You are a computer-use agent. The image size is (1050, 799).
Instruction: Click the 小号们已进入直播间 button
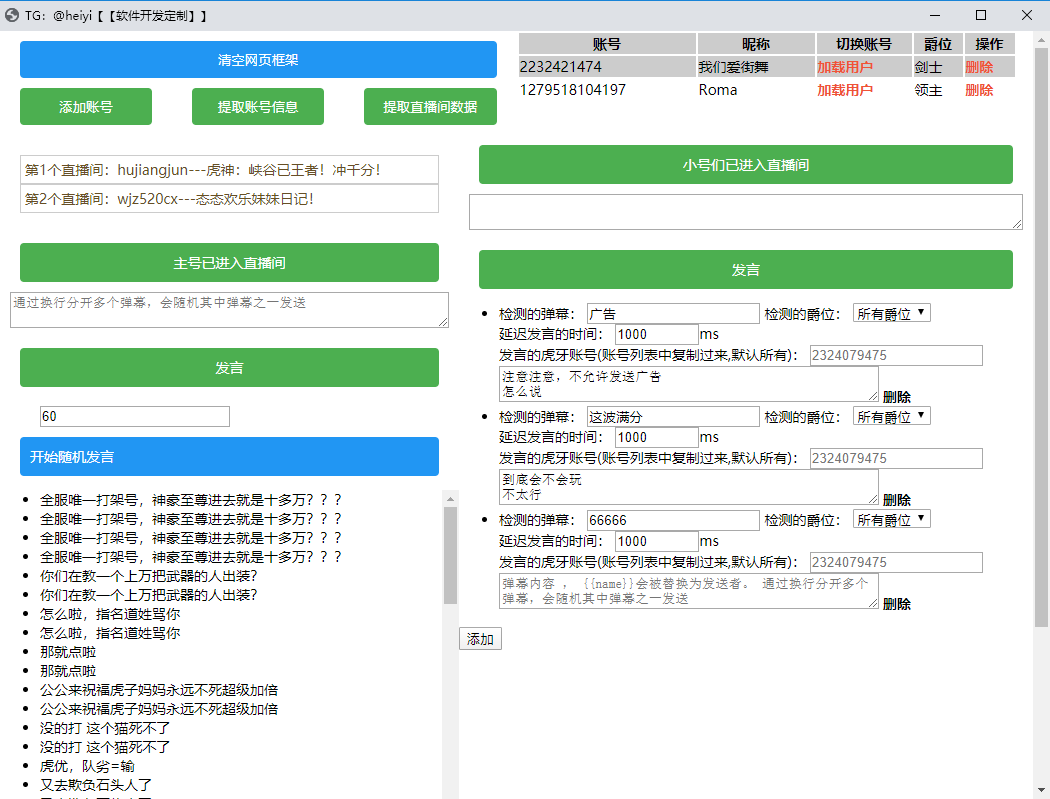(745, 165)
